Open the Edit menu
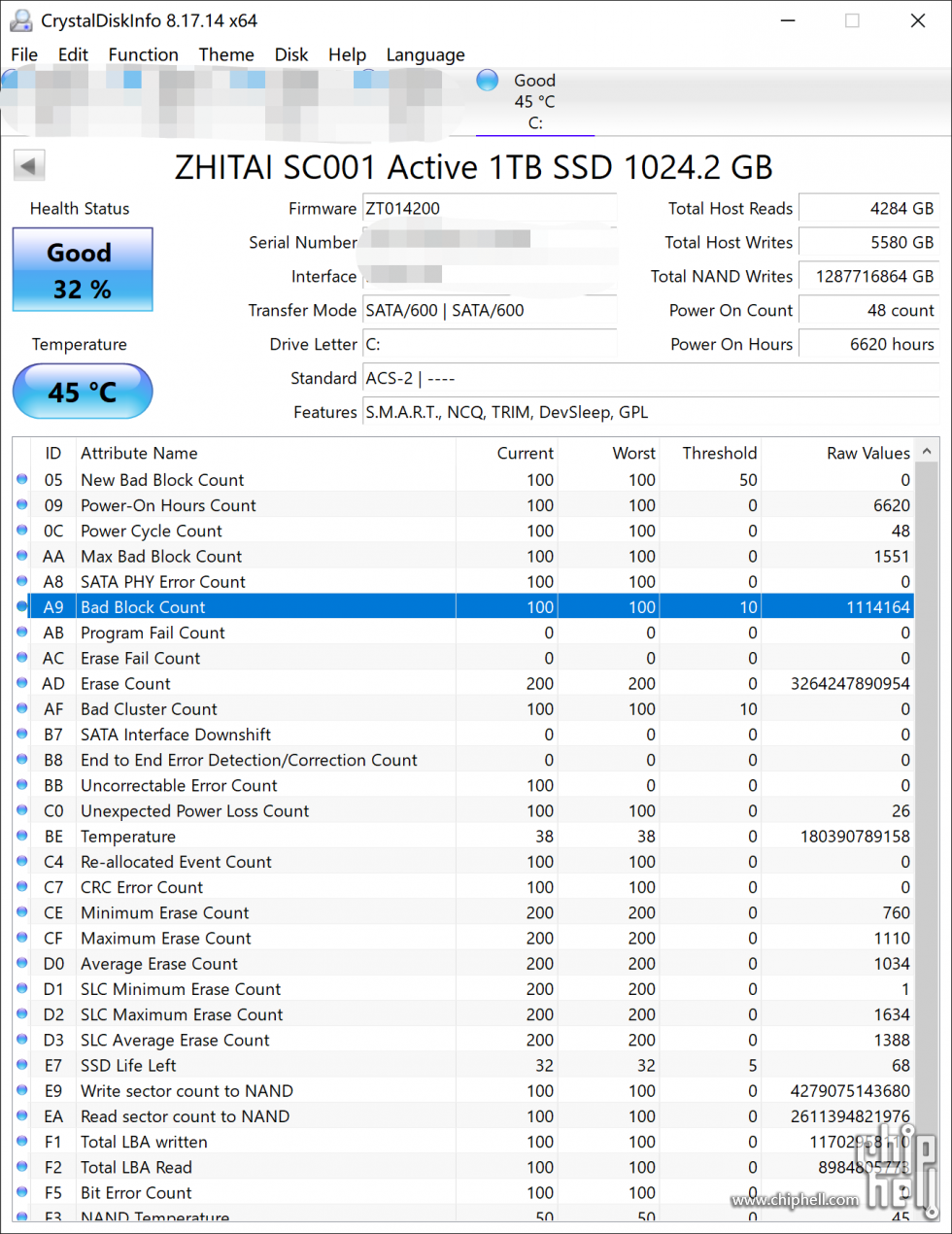Viewport: 952px width, 1234px height. coord(73,54)
